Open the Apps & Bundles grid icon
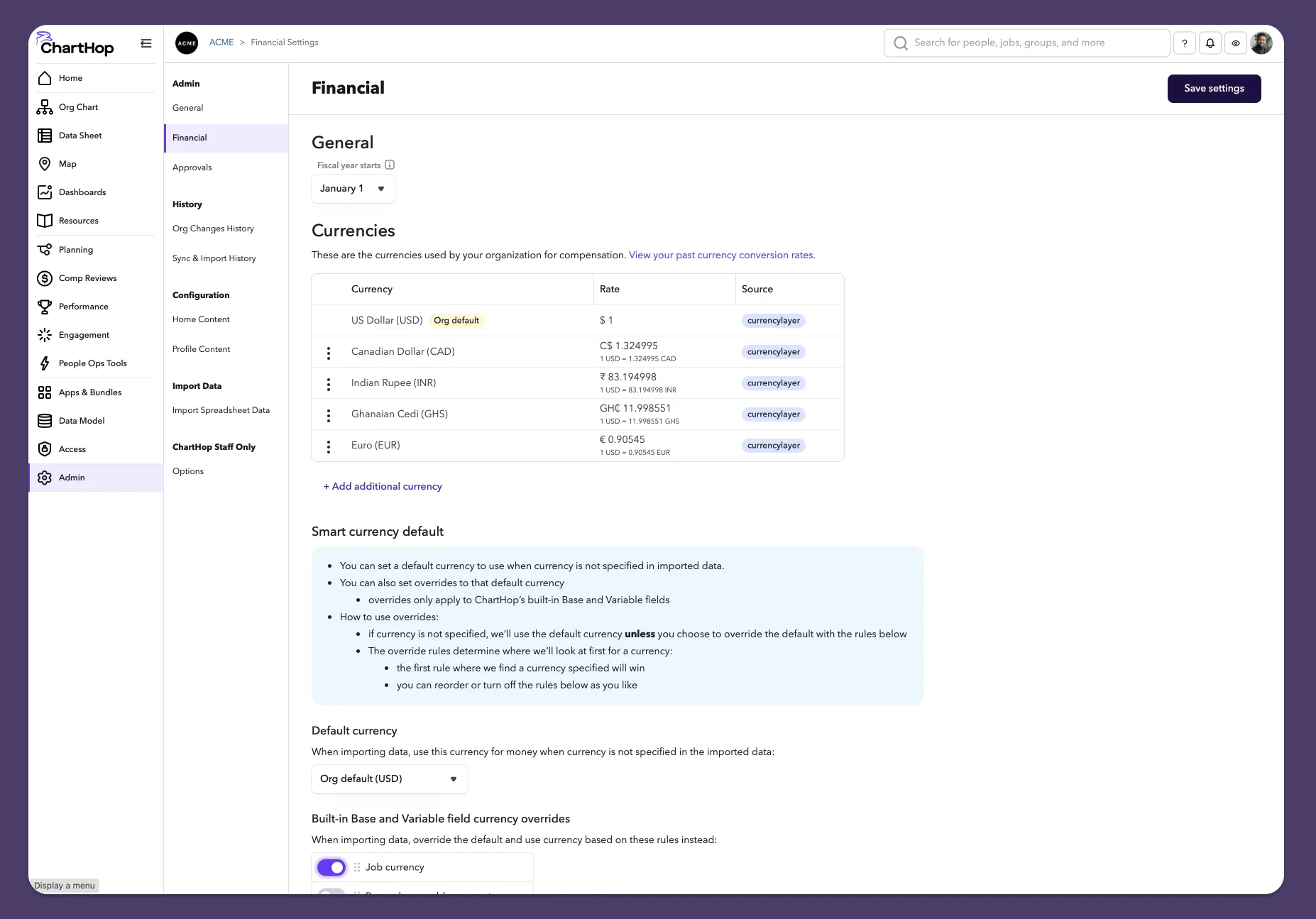 point(45,392)
